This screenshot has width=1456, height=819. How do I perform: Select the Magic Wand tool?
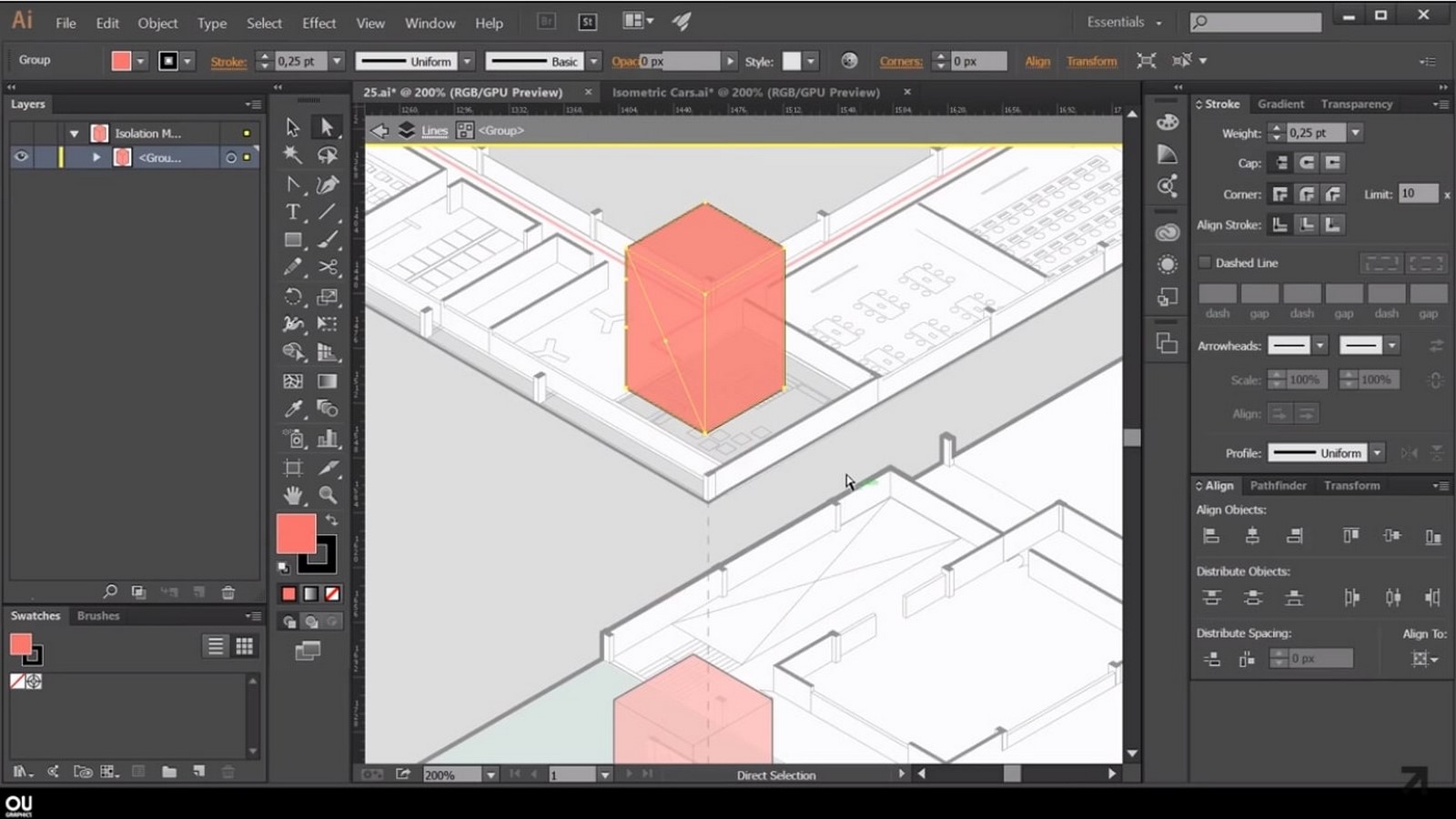292,155
